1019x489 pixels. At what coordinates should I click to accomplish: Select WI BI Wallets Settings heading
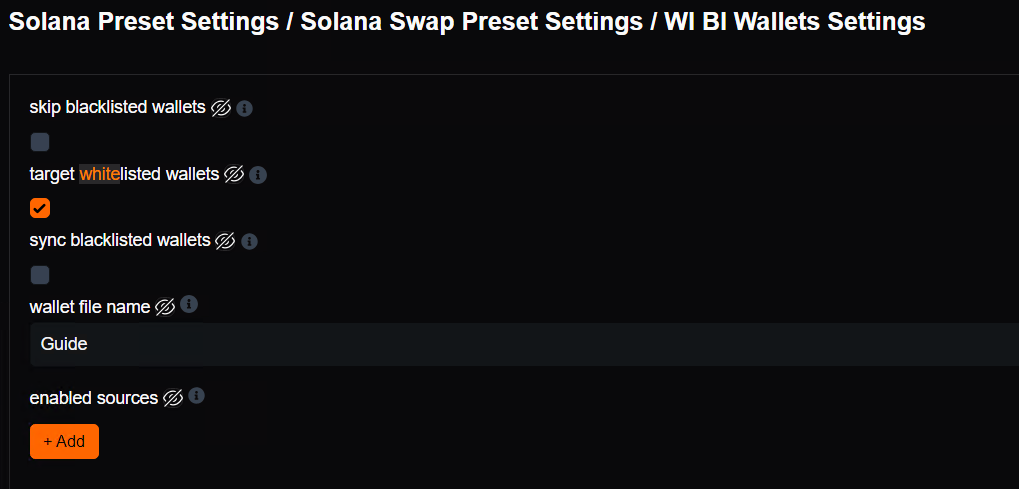795,21
